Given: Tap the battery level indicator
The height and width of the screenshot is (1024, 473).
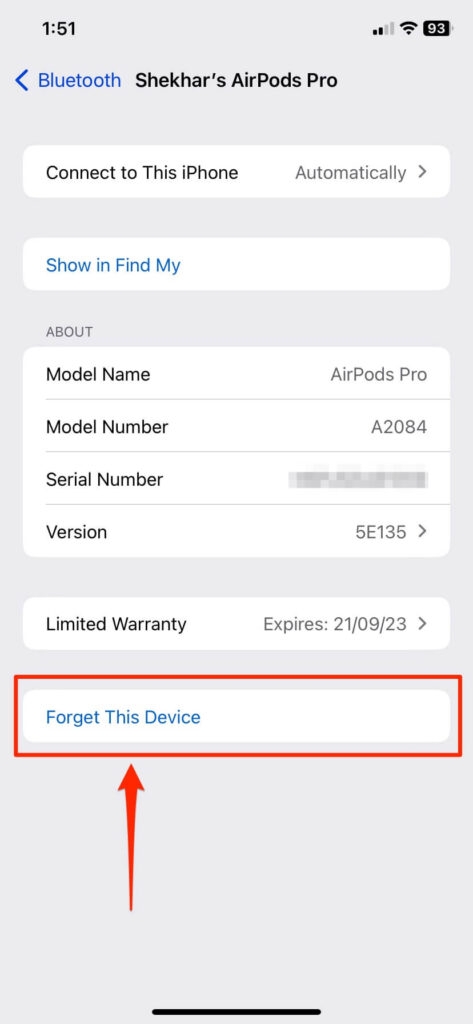Looking at the screenshot, I should (437, 28).
